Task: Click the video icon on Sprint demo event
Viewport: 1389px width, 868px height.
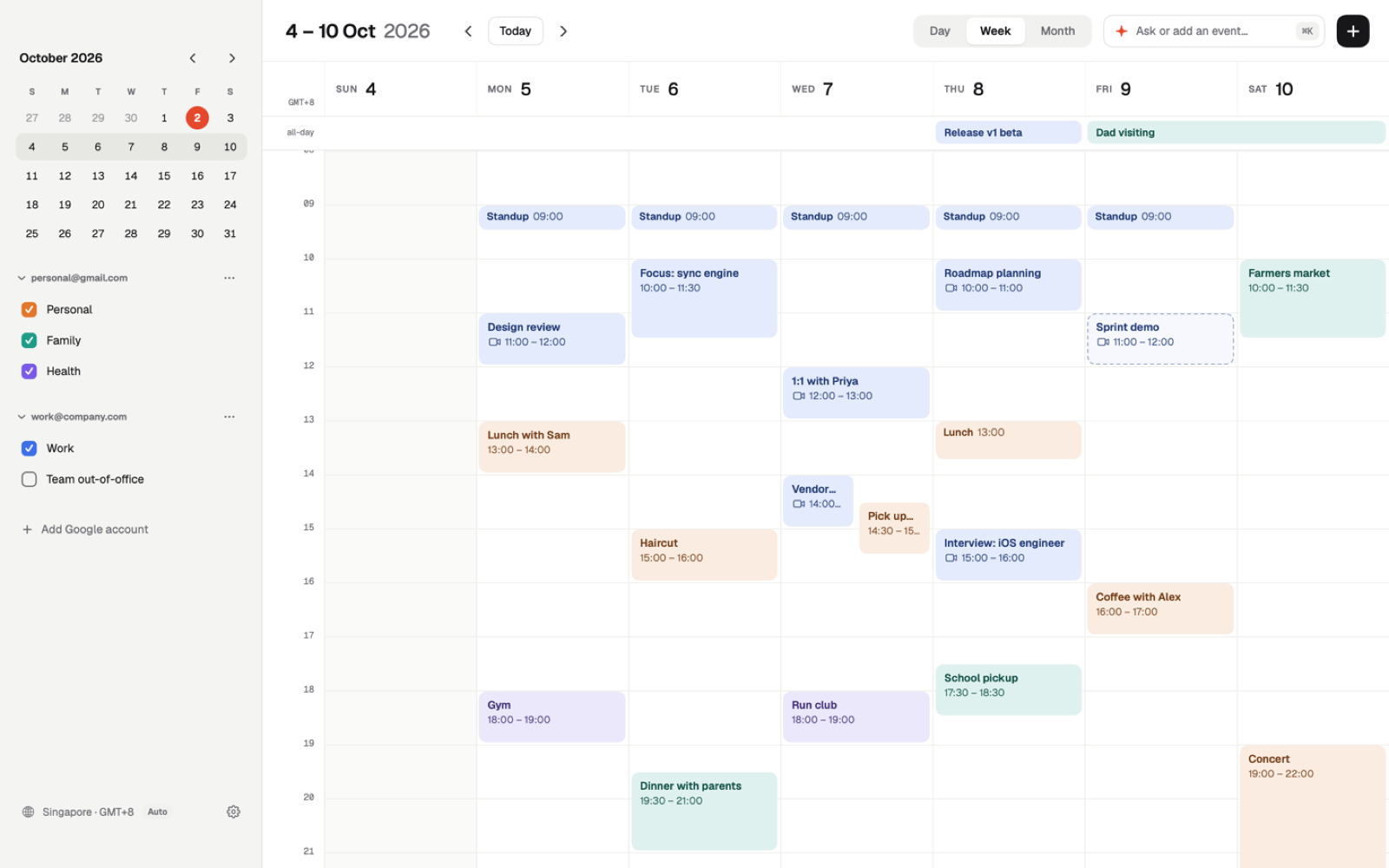Action: [x=1103, y=342]
